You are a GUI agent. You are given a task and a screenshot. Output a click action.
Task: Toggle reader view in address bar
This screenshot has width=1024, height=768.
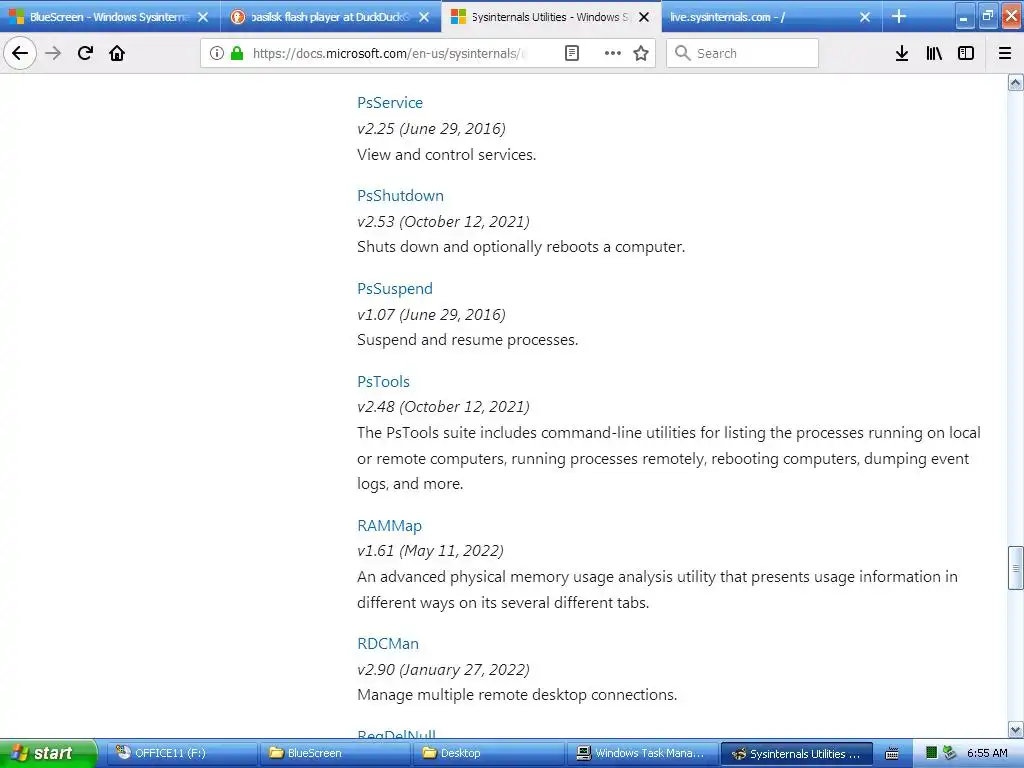coord(571,53)
